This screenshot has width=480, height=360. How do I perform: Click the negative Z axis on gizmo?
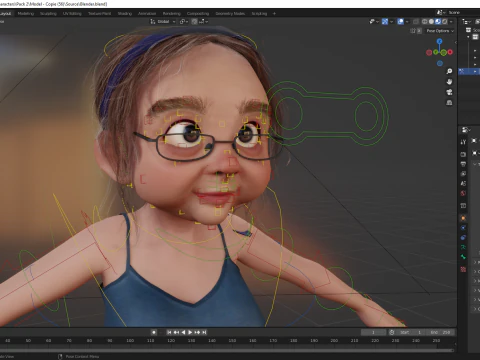pyautogui.click(x=440, y=63)
